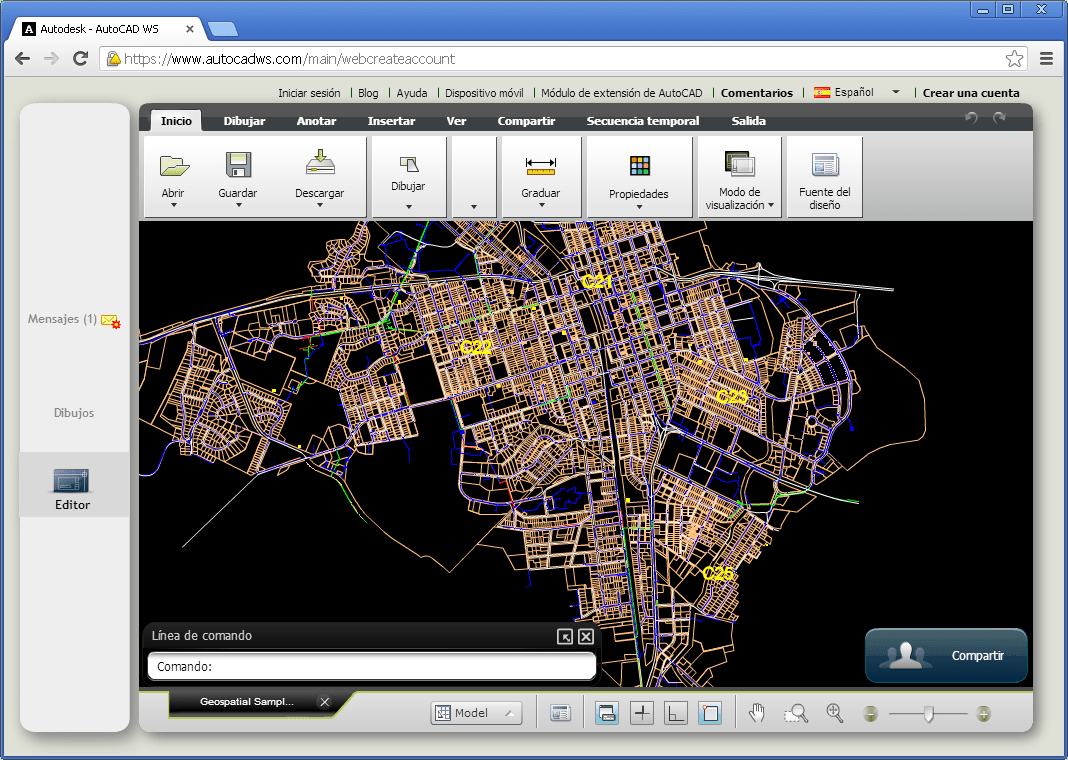Viewport: 1068px width, 760px height.
Task: Expand the Dibujar dropdown arrow
Action: (x=409, y=206)
